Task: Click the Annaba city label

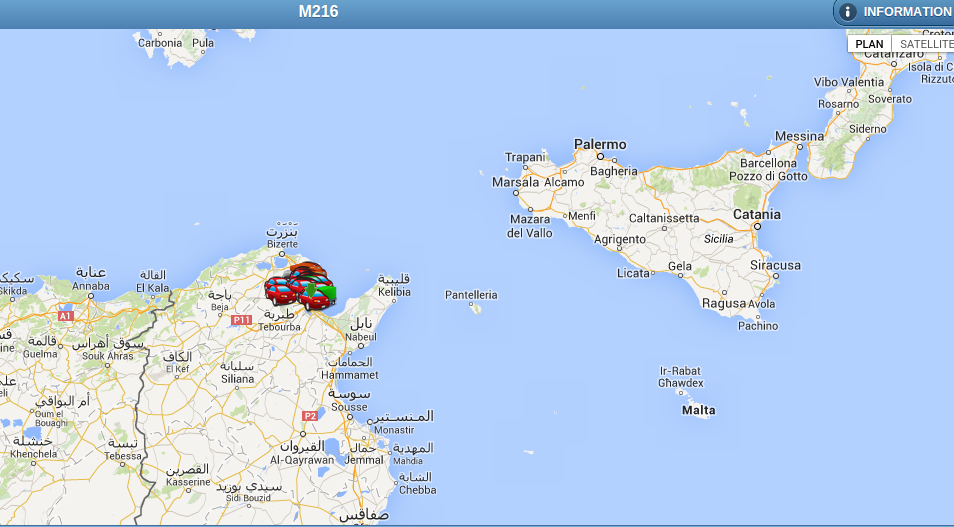Action: [91, 286]
